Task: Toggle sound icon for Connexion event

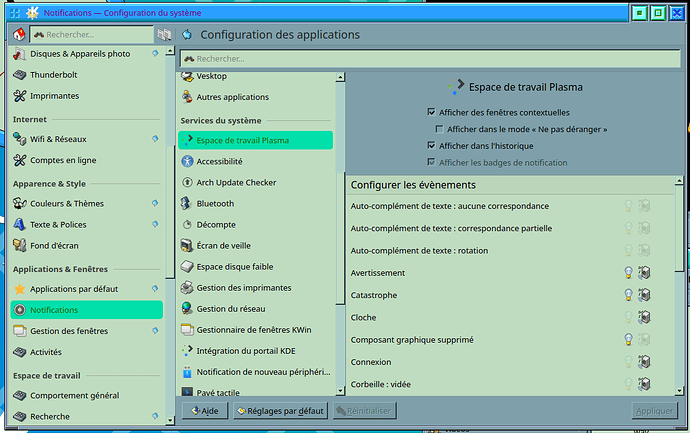Action: pos(644,362)
